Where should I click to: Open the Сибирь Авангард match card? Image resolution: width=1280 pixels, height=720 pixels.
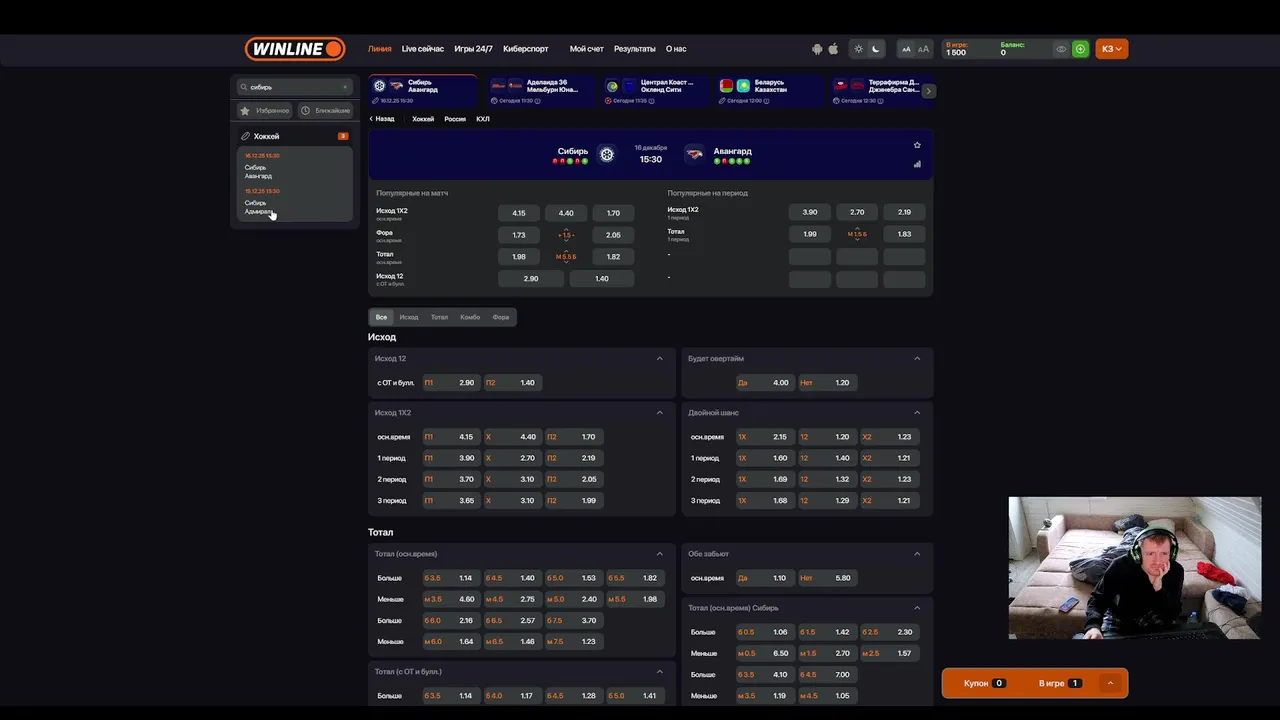pos(424,90)
